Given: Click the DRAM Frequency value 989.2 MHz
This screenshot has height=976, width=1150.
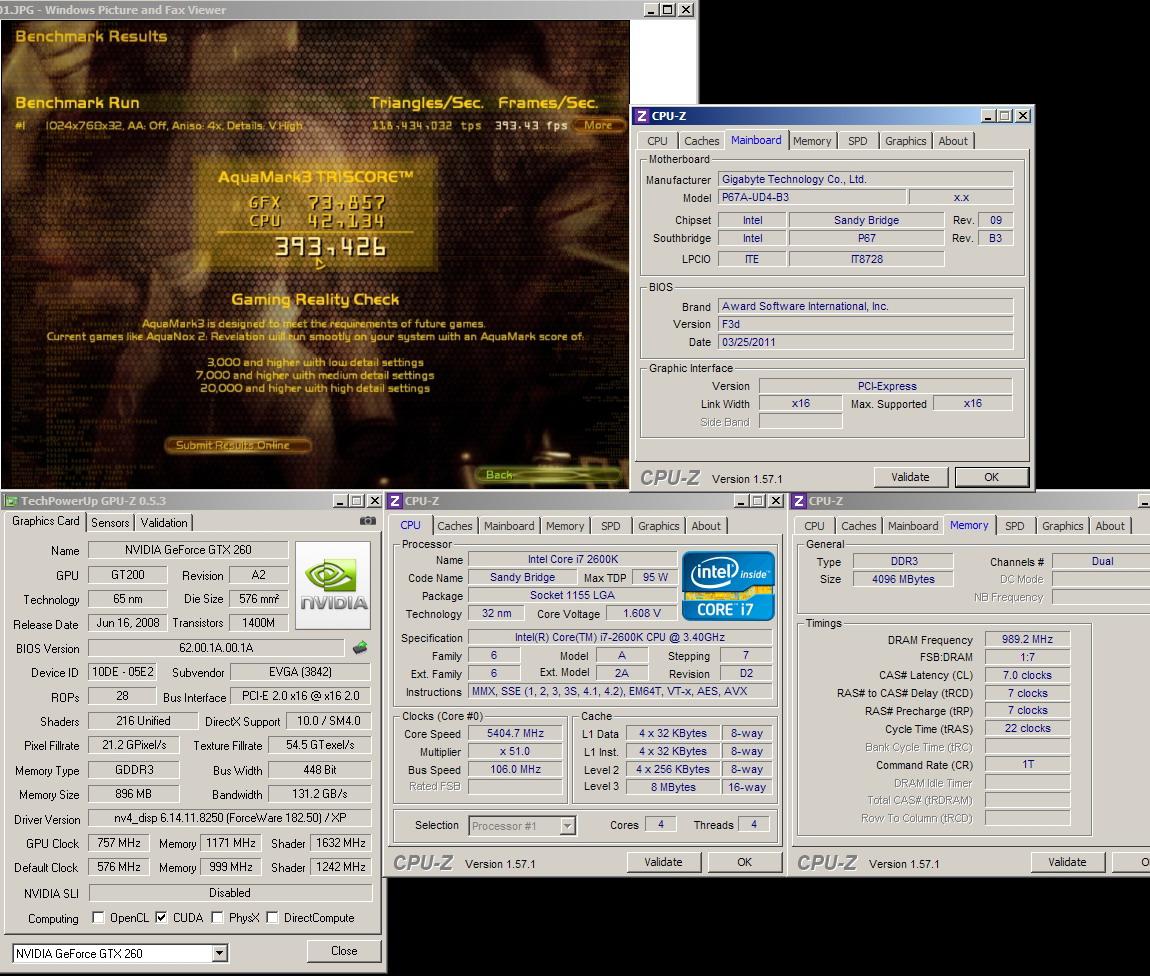Looking at the screenshot, I should (1027, 639).
